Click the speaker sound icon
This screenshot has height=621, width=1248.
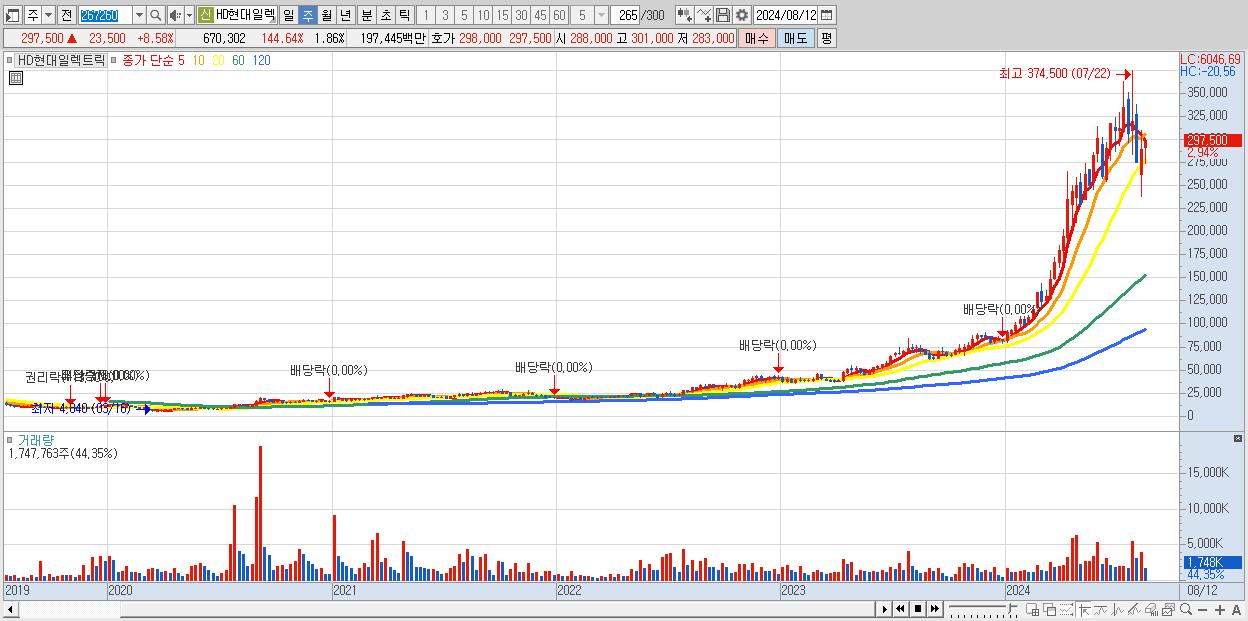coord(175,15)
